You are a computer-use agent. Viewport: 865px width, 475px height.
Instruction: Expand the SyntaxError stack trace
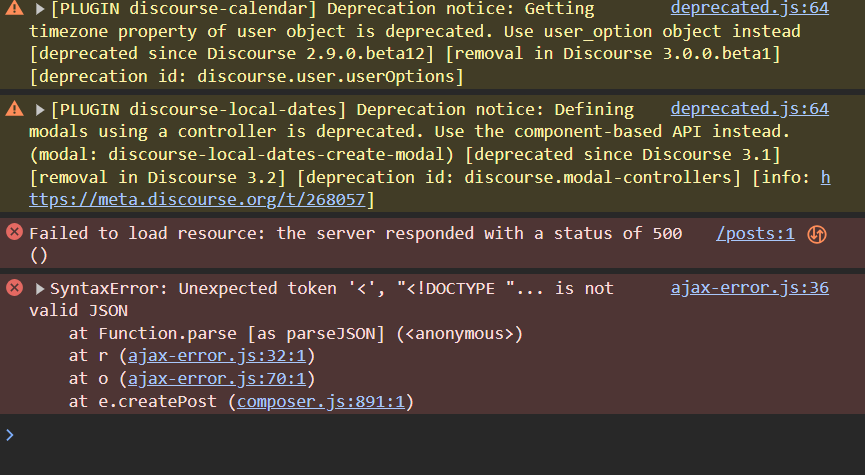[40, 289]
